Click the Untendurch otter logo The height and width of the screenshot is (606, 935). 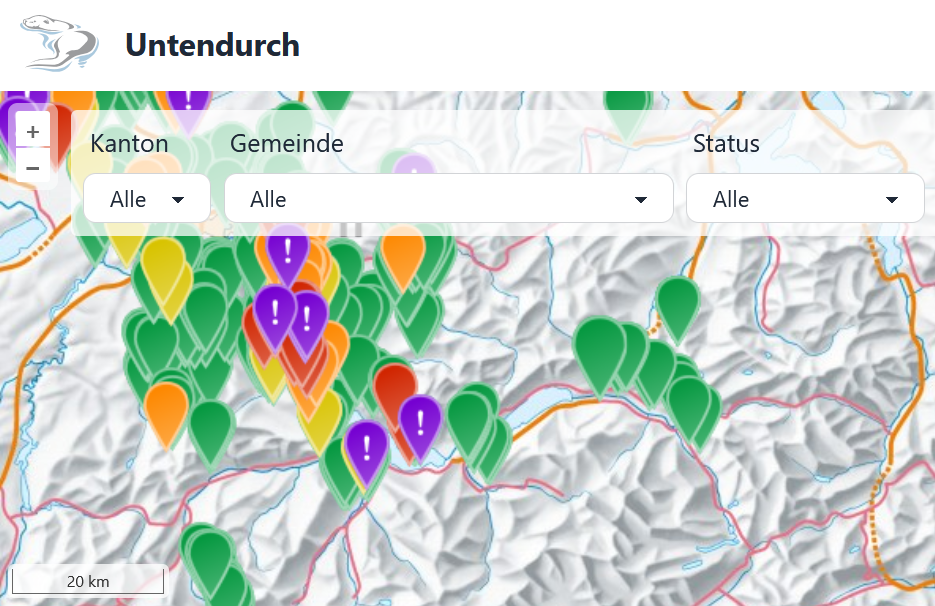[x=60, y=44]
